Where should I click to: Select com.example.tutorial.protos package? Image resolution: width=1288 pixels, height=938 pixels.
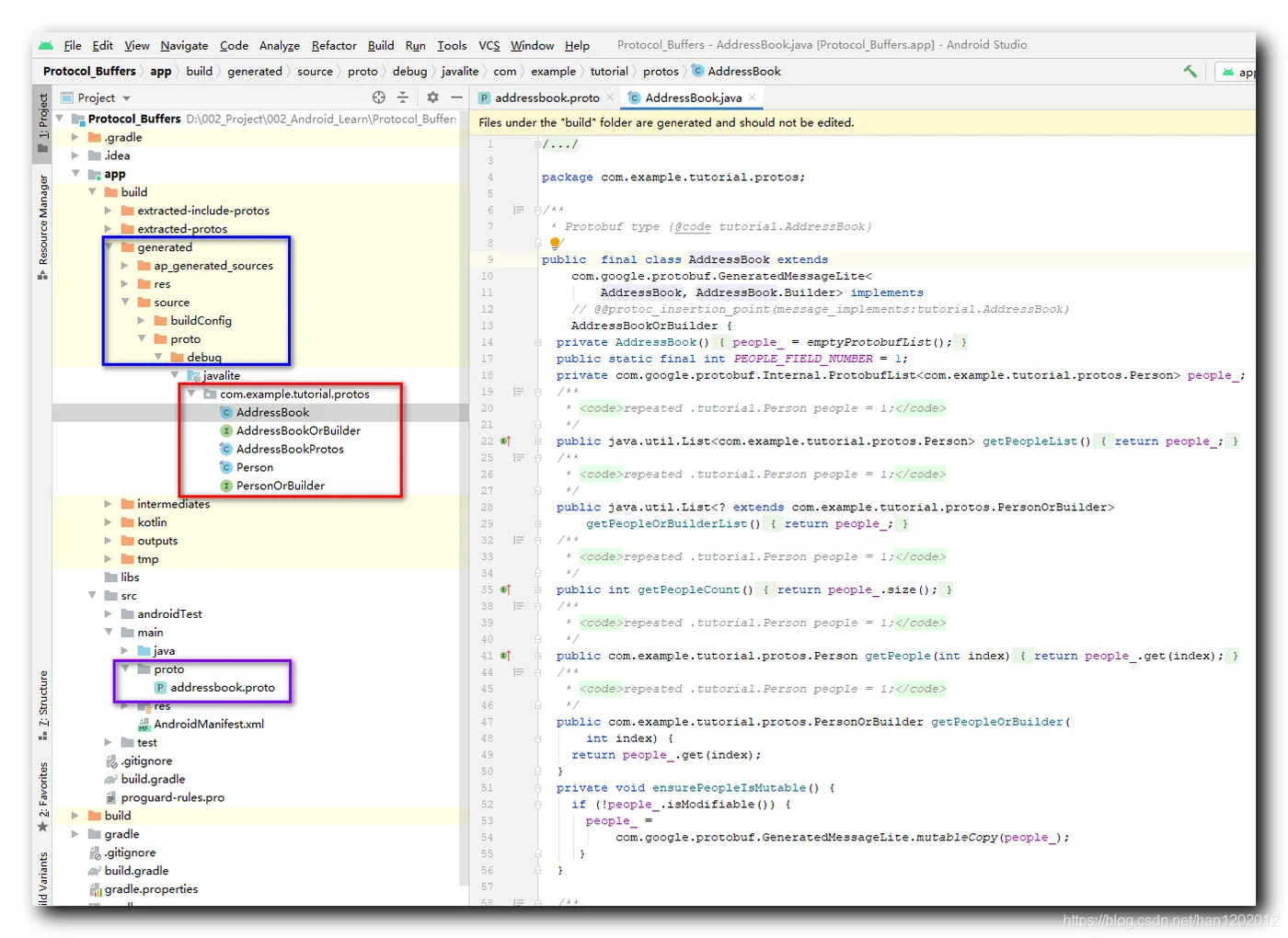click(294, 395)
